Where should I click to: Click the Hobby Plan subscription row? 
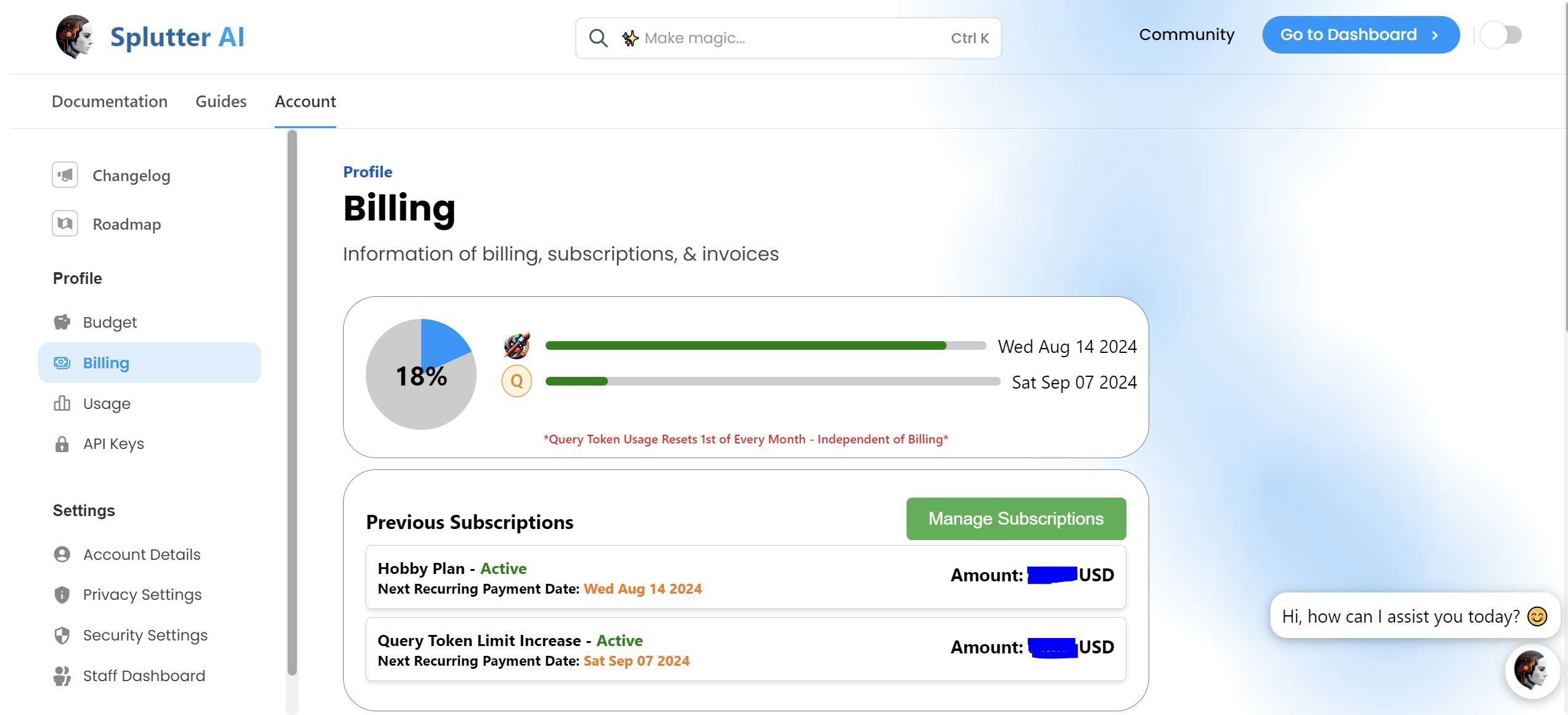pyautogui.click(x=746, y=577)
